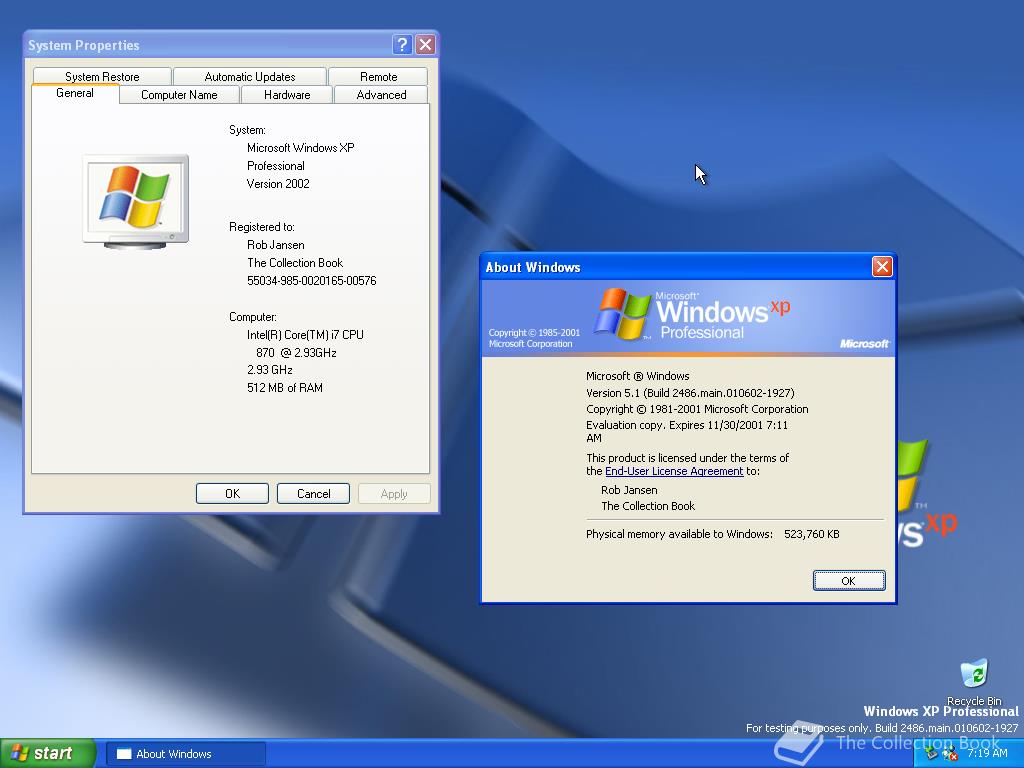Click the 'Copyright © 1981-2001 Microsoft Corporation' line

pyautogui.click(x=697, y=409)
